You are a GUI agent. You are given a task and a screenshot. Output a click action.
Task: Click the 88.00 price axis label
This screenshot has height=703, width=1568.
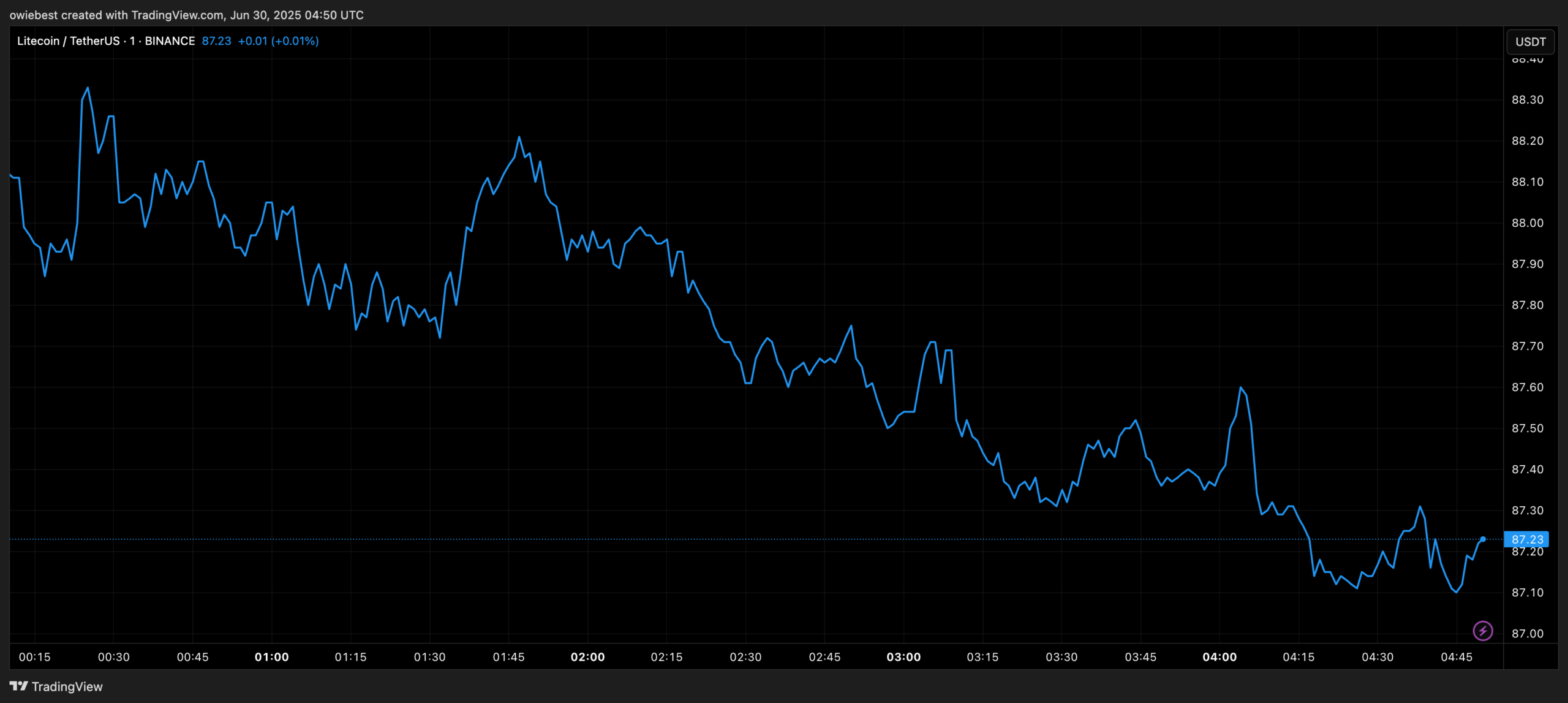1528,223
